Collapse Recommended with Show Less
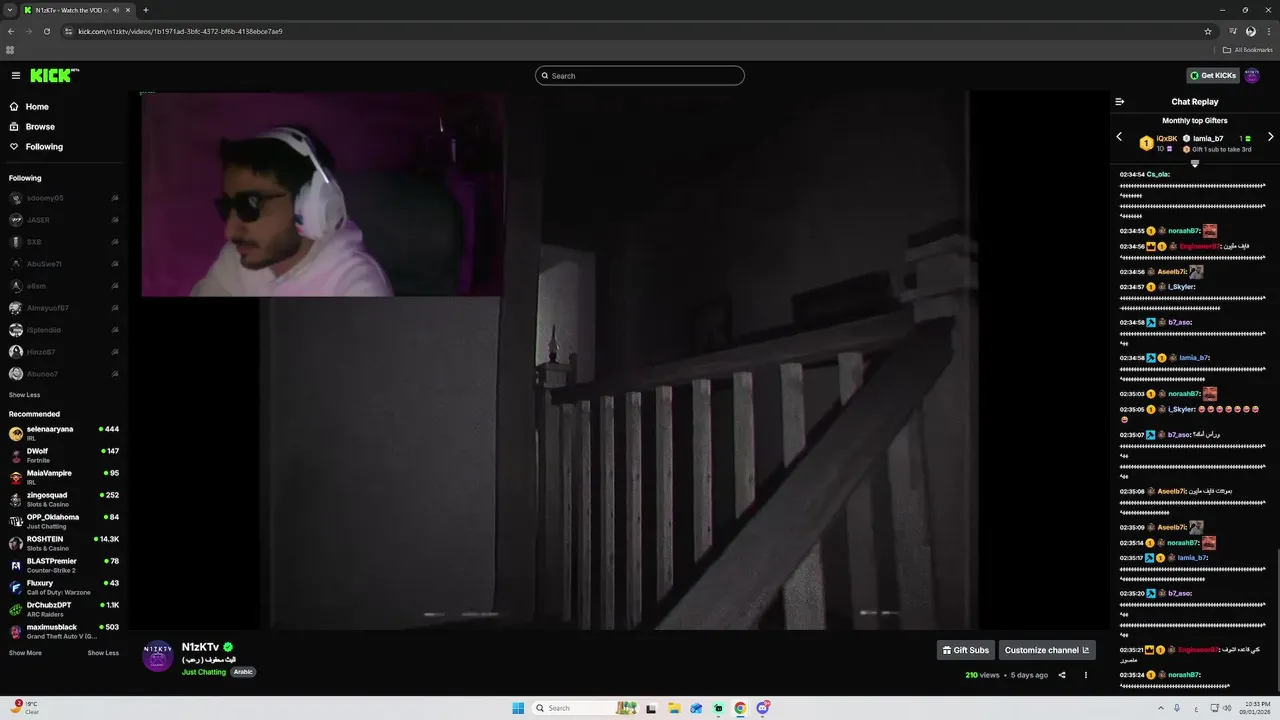This screenshot has width=1280, height=720. [103, 653]
